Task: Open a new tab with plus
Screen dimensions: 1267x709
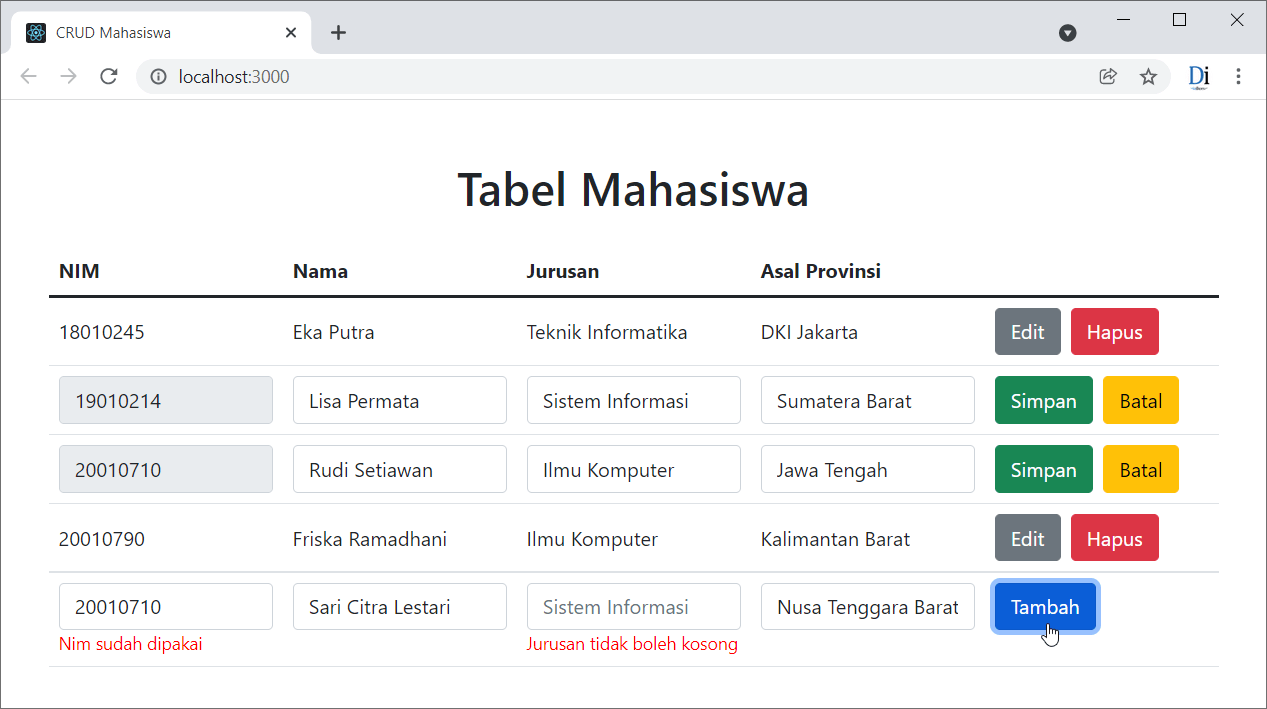Action: pos(338,32)
